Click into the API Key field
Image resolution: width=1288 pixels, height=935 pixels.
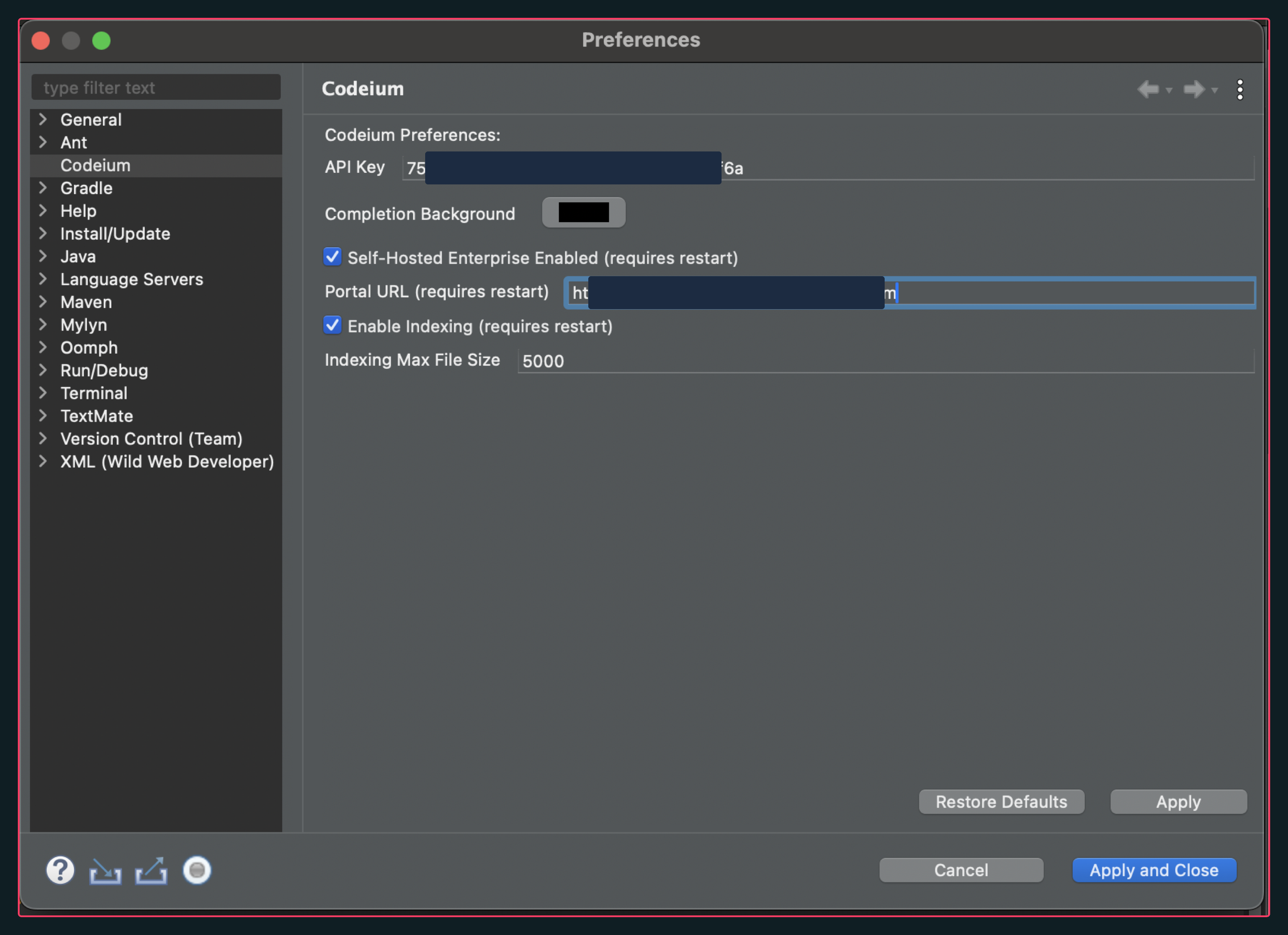[828, 168]
